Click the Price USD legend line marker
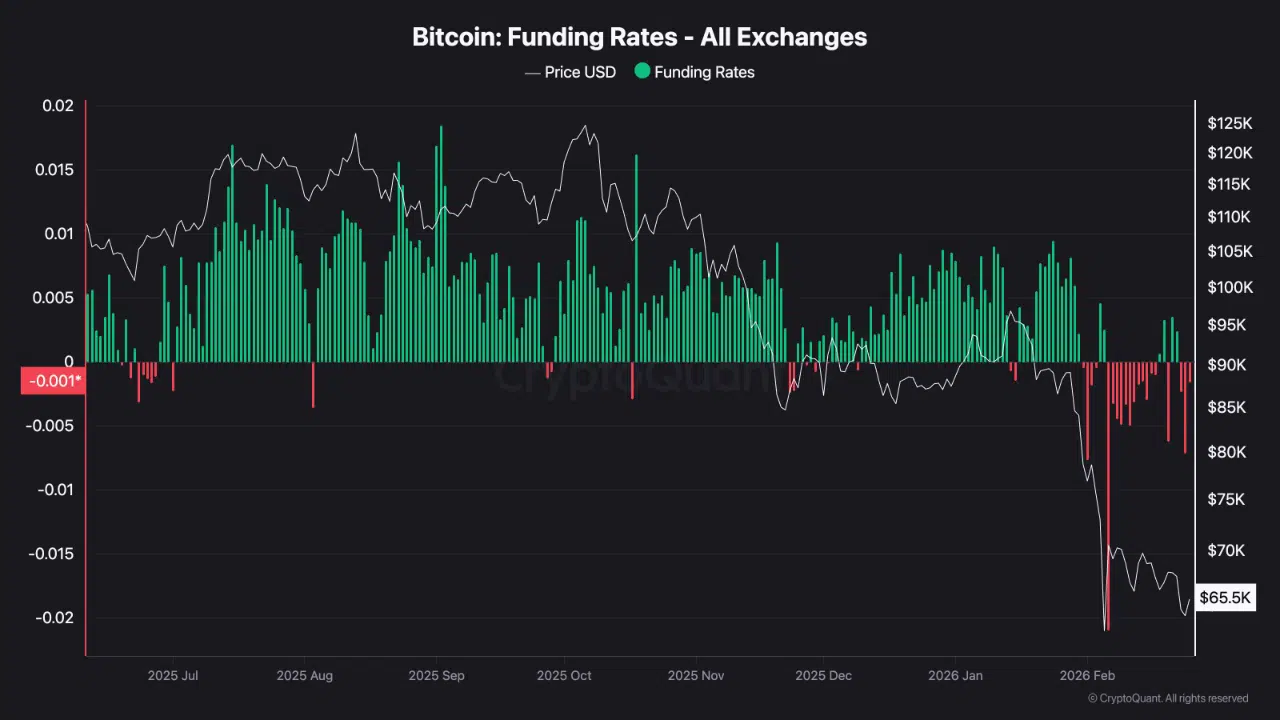 click(x=532, y=72)
